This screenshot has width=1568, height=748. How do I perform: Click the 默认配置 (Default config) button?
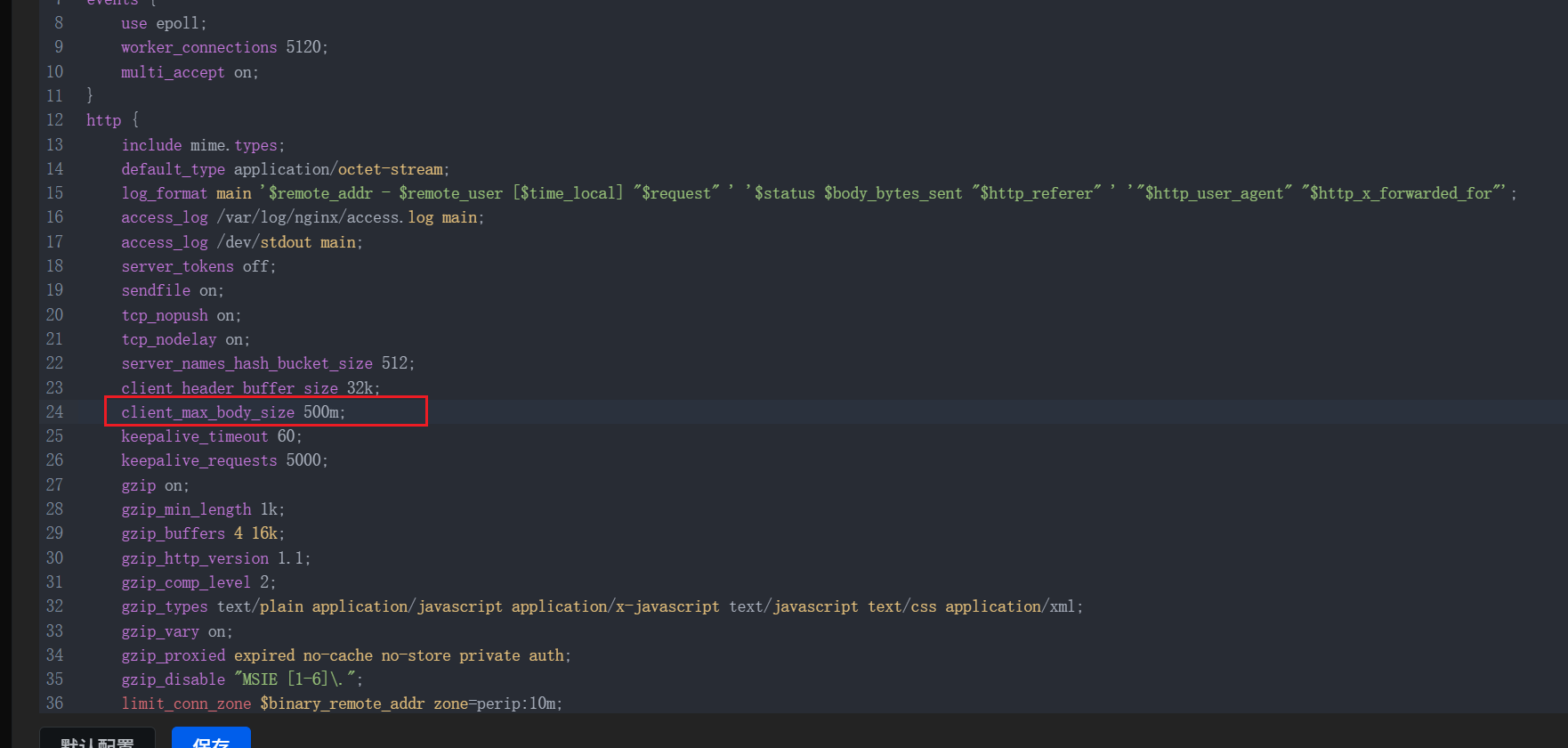(x=97, y=740)
